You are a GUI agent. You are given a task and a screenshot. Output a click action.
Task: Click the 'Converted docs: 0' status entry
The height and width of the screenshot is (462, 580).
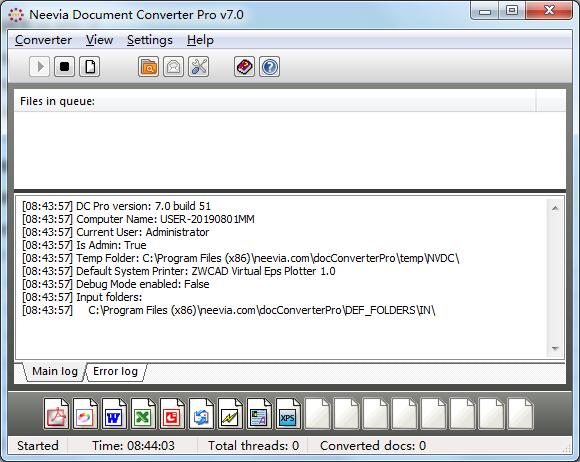(373, 445)
